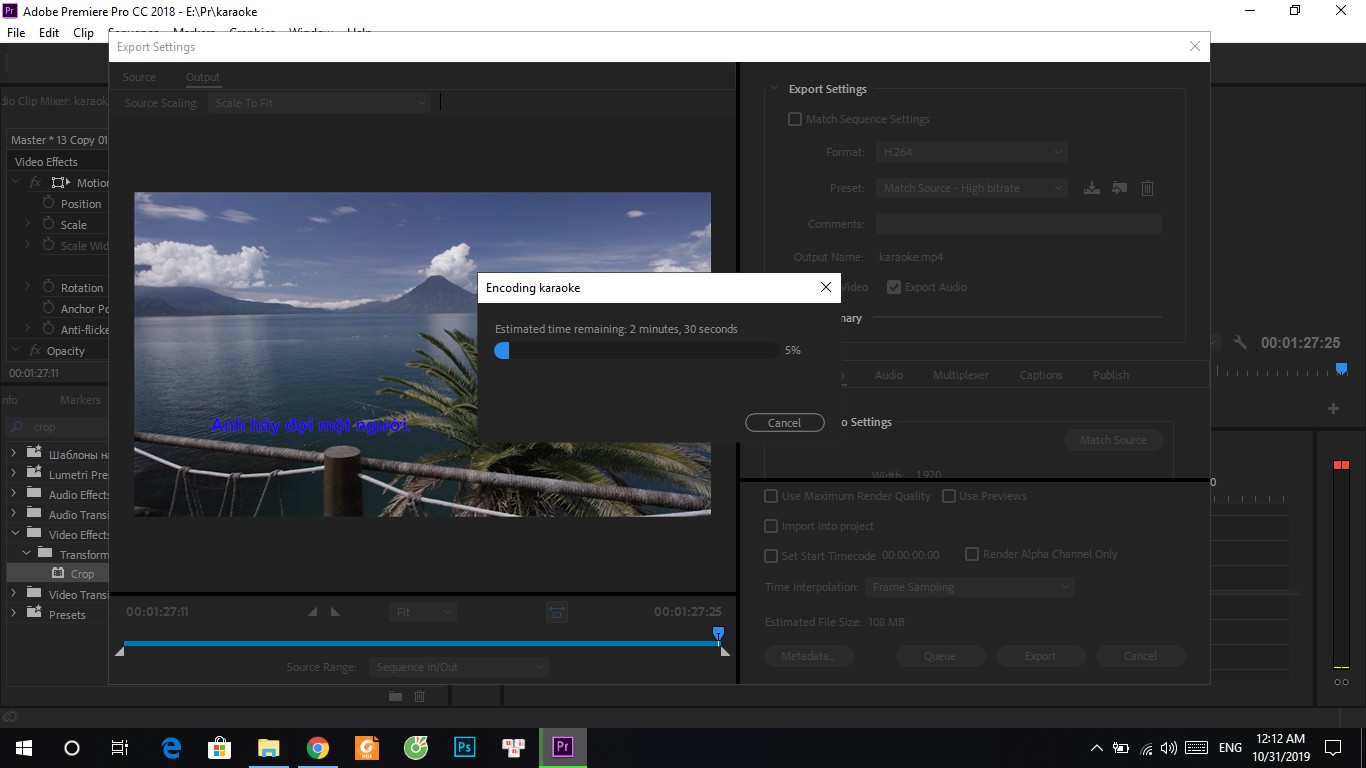1366x768 pixels.
Task: Enable Use Maximum Render Quality
Action: [x=771, y=496]
